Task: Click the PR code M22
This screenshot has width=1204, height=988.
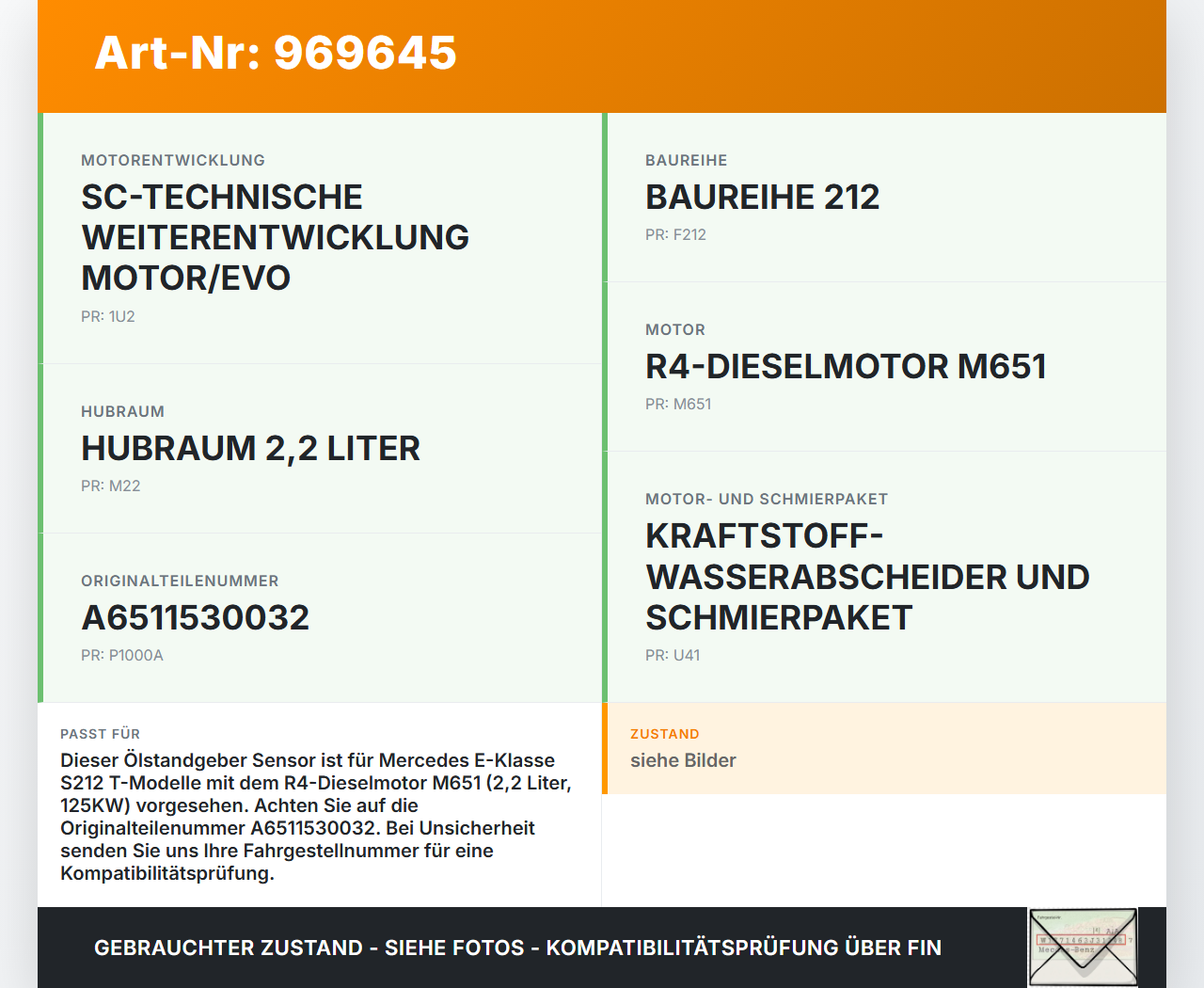Action: tap(110, 486)
